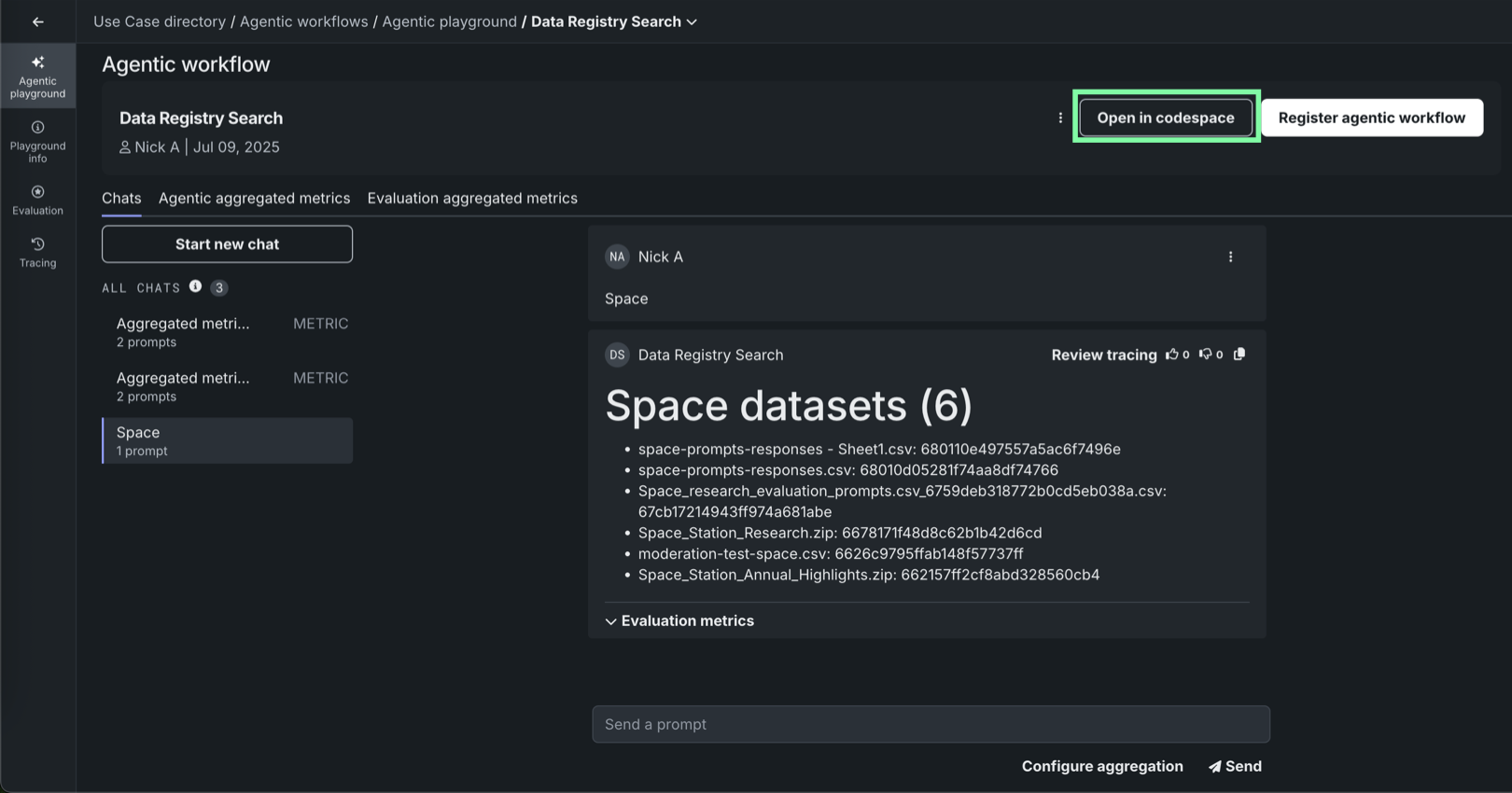Give thumbs down to the response
Viewport: 1512px width, 793px height.
[1205, 355]
